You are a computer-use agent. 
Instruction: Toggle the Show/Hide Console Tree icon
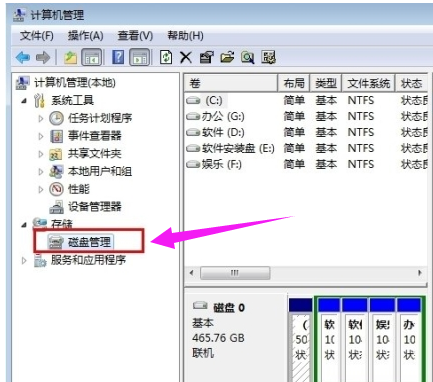(92, 57)
